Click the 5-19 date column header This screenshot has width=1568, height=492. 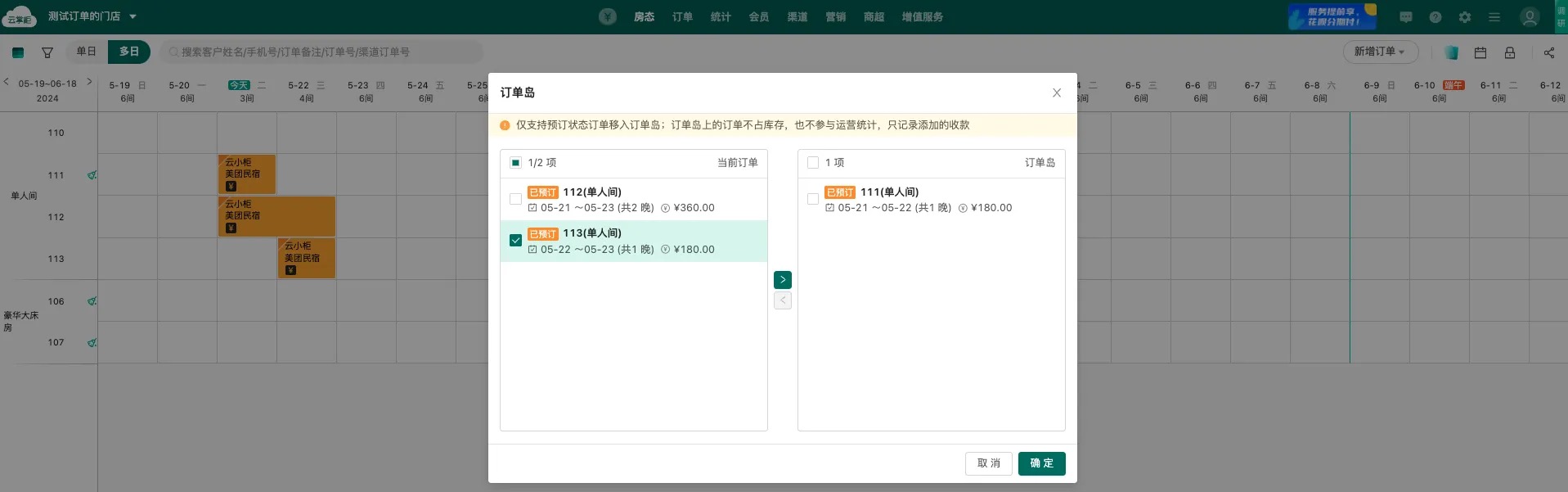[x=128, y=91]
